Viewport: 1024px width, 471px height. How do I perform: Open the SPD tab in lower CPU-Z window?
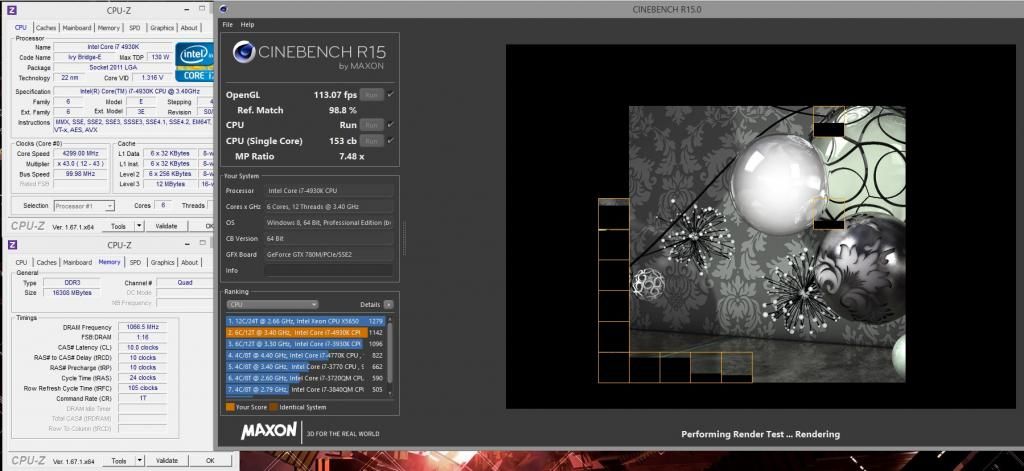point(136,262)
